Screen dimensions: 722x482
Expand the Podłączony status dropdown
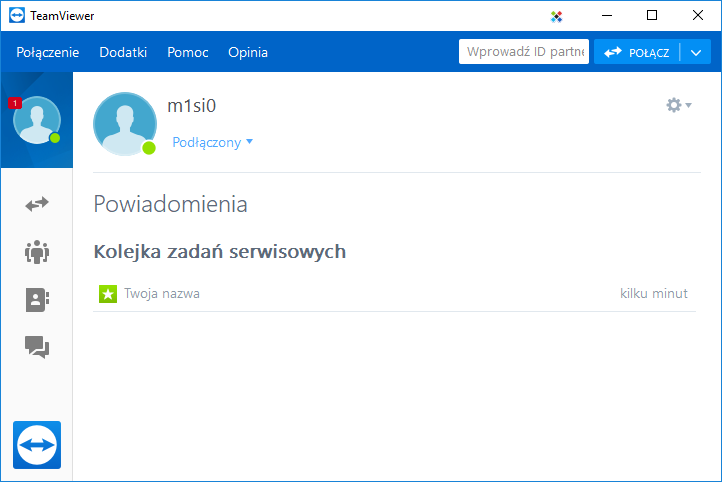tap(212, 143)
